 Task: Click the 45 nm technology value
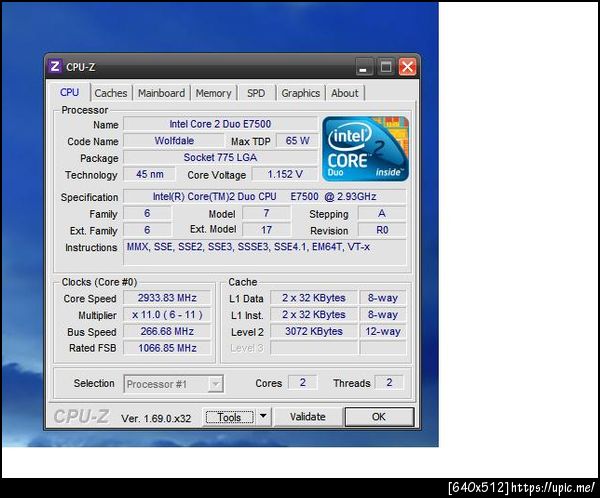[150, 174]
